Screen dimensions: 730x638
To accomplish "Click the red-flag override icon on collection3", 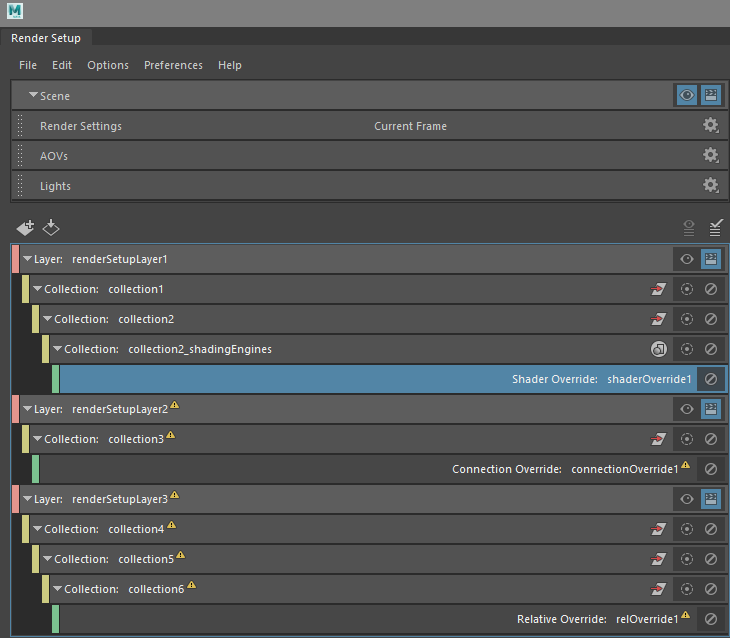I will (659, 439).
